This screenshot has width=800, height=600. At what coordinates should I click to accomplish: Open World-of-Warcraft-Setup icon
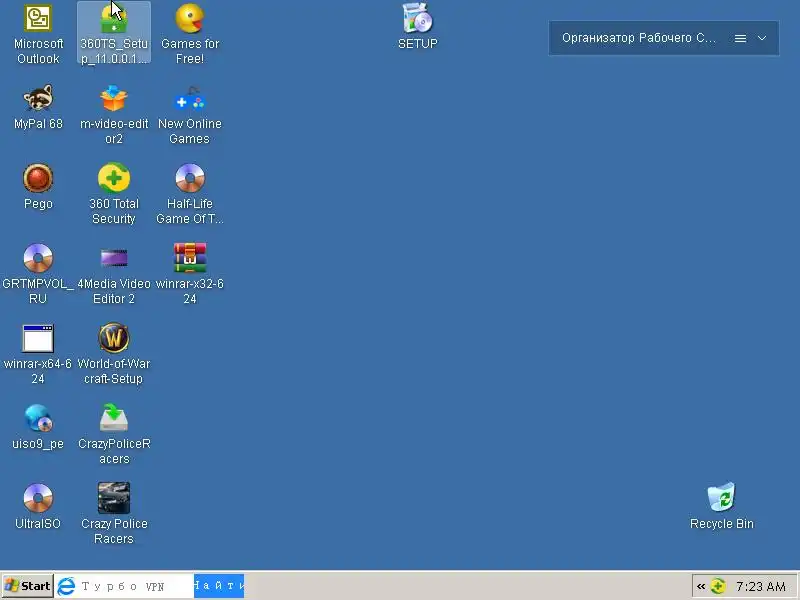tap(114, 354)
